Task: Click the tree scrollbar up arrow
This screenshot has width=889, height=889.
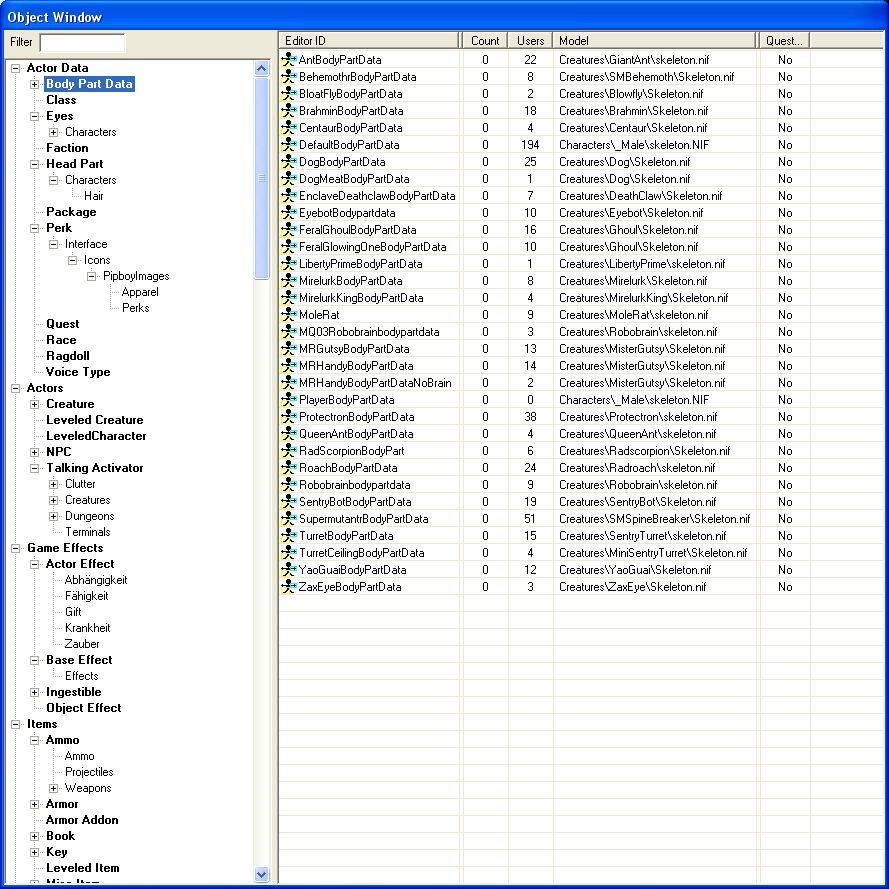Action: tap(261, 69)
